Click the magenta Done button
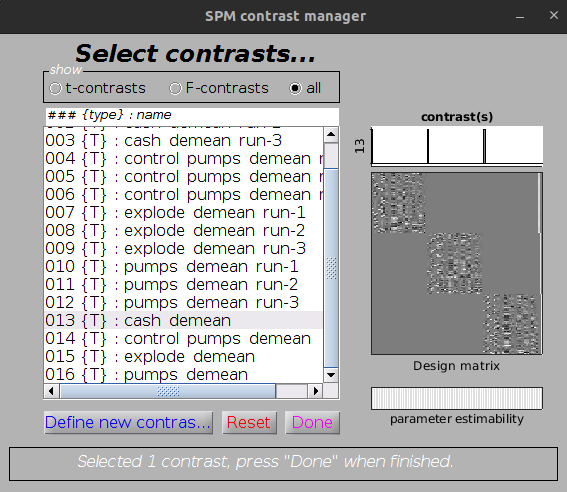567x492 pixels. point(312,422)
